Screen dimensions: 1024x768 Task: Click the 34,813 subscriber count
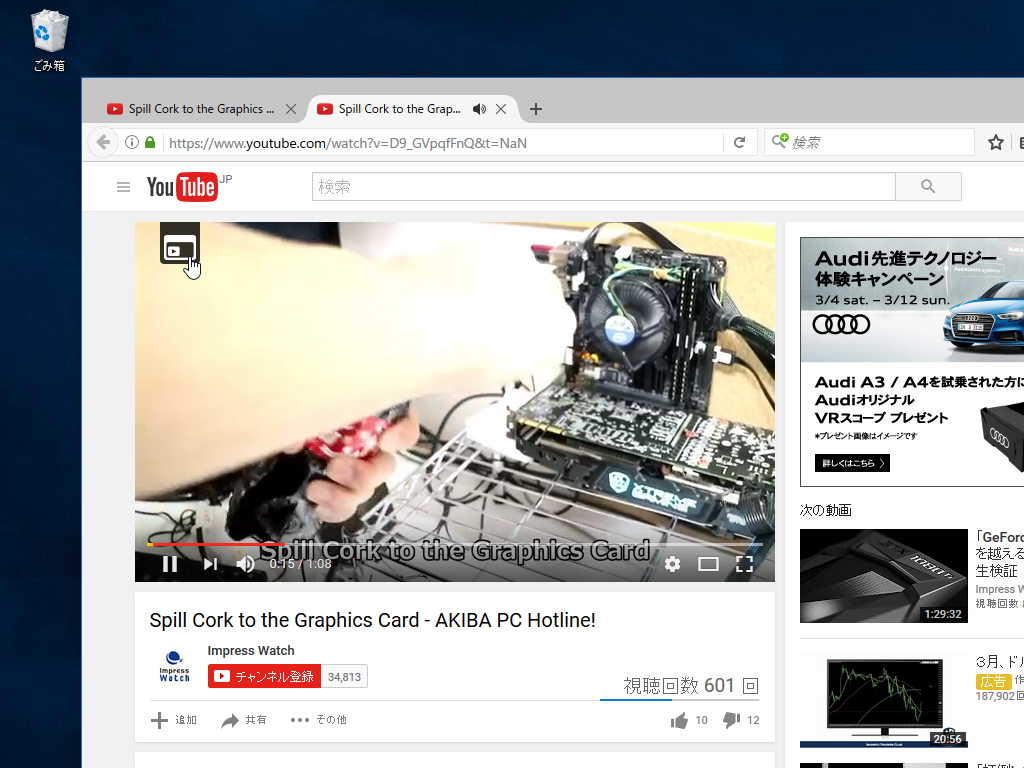point(344,677)
